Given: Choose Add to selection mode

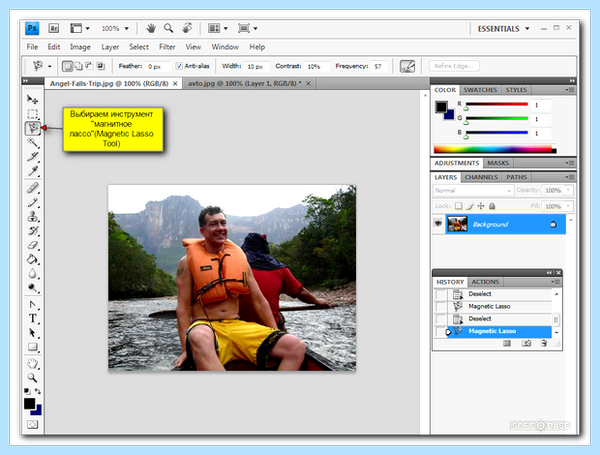Looking at the screenshot, I should [x=78, y=66].
